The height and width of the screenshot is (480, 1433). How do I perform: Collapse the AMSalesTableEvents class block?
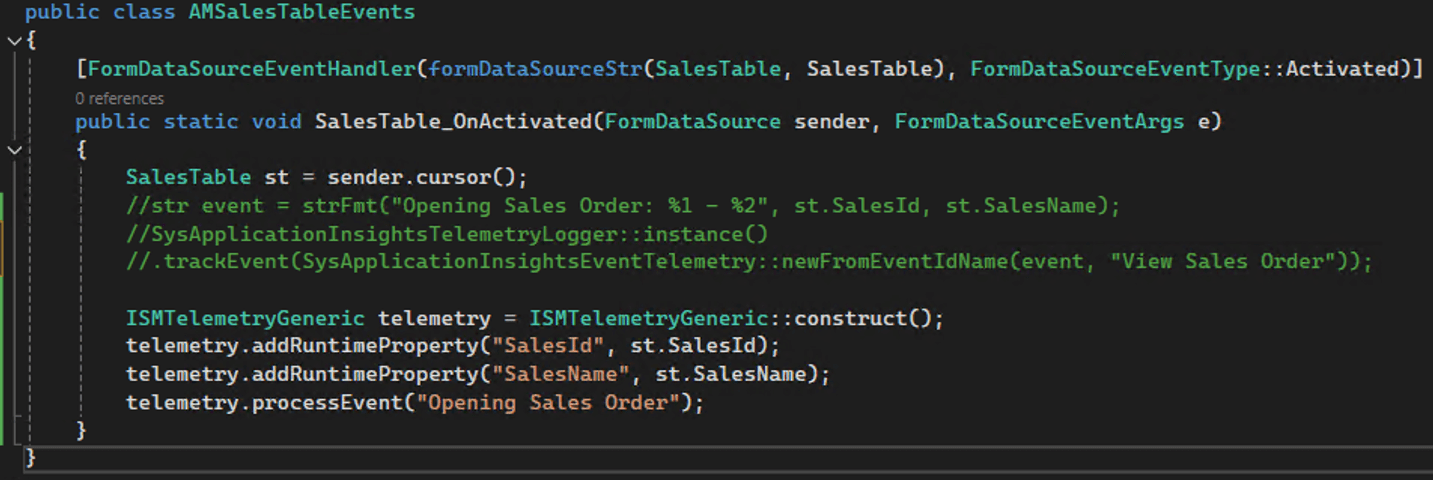[13, 41]
